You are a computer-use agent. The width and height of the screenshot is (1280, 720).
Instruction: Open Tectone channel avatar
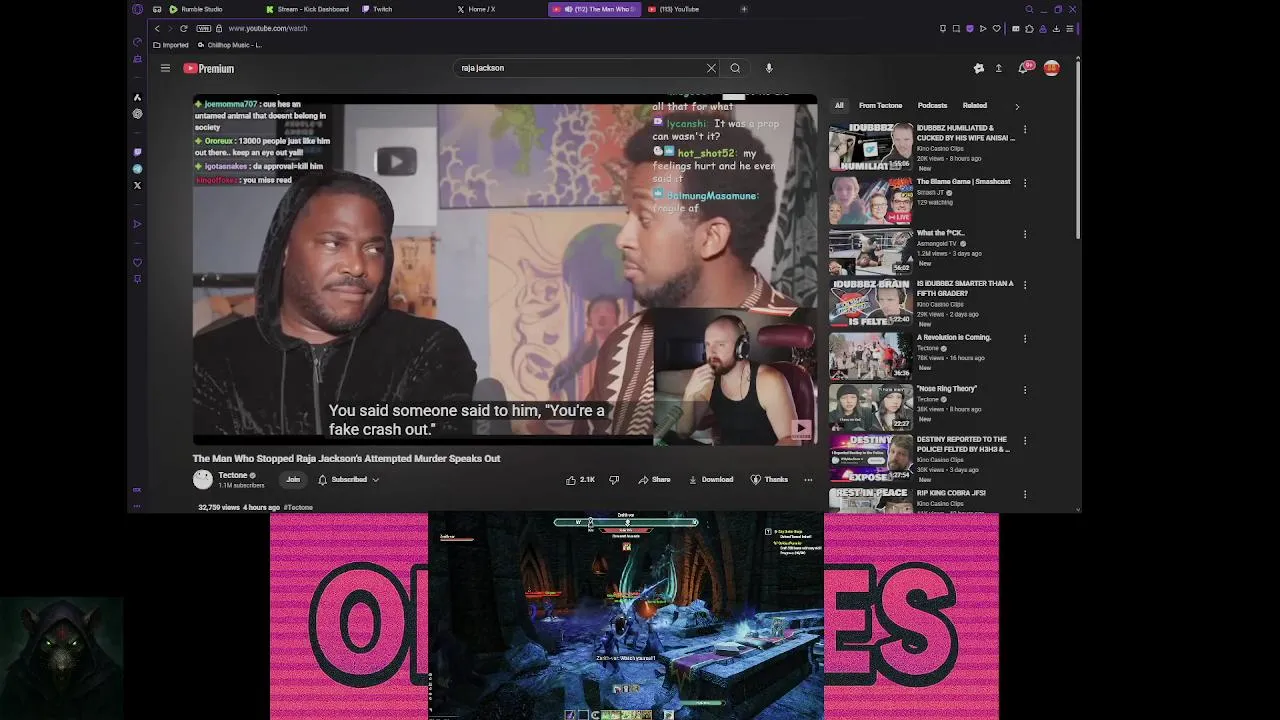pyautogui.click(x=203, y=480)
